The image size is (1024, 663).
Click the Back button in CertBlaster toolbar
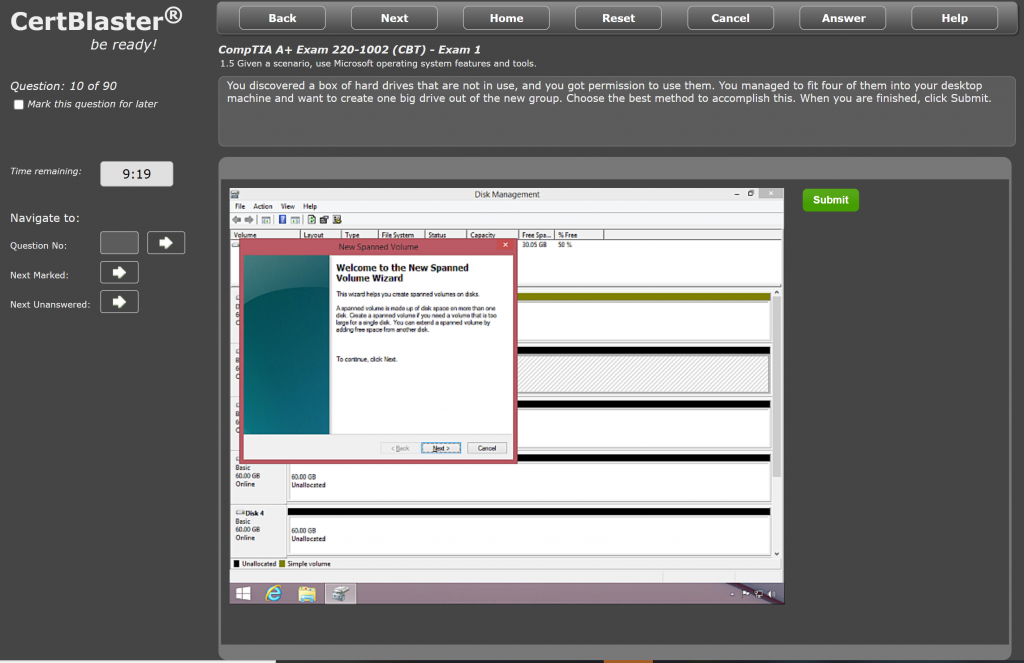[282, 18]
